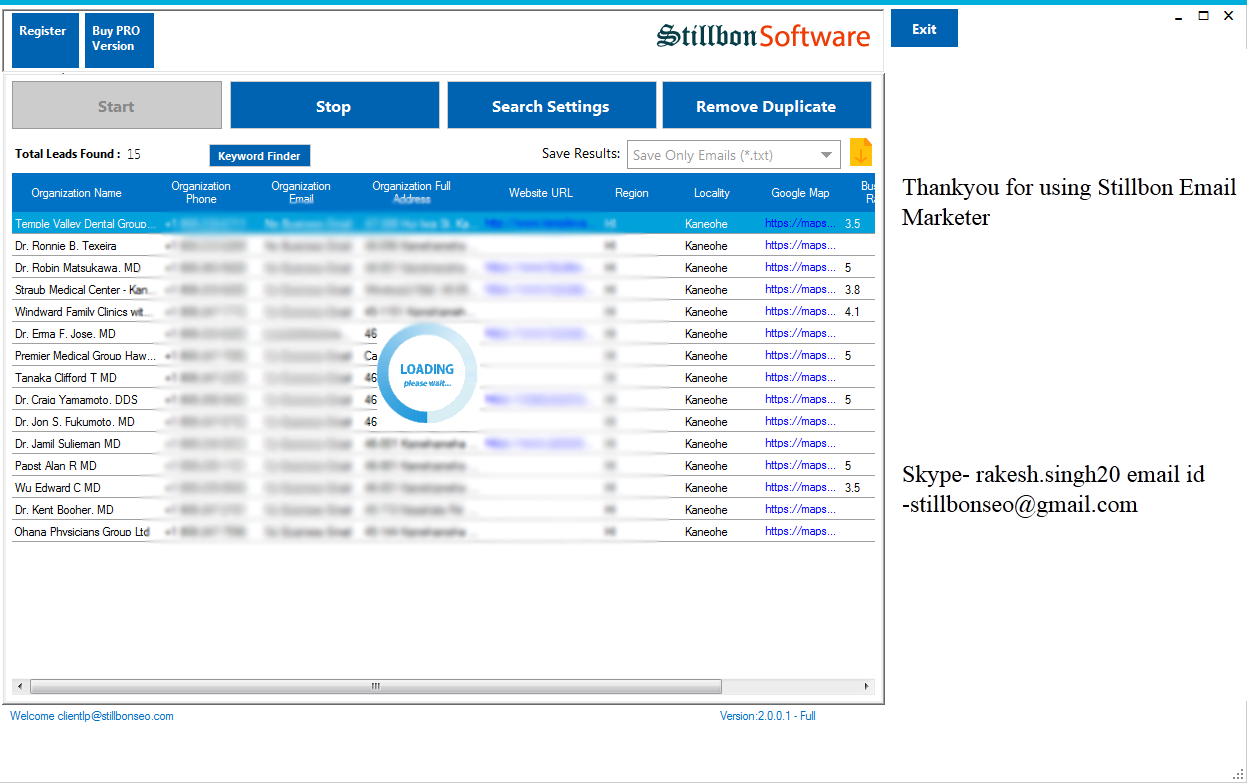Select the Temple Valley Dental Group row
The height and width of the screenshot is (783, 1247).
443,224
